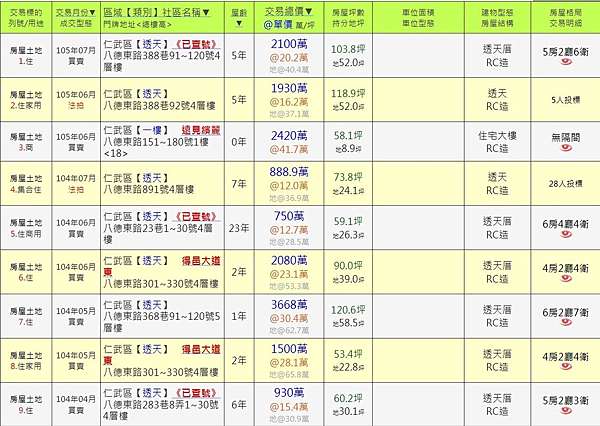Click 一樓 category in 2420萬 row
This screenshot has width=600, height=426.
click(x=152, y=130)
